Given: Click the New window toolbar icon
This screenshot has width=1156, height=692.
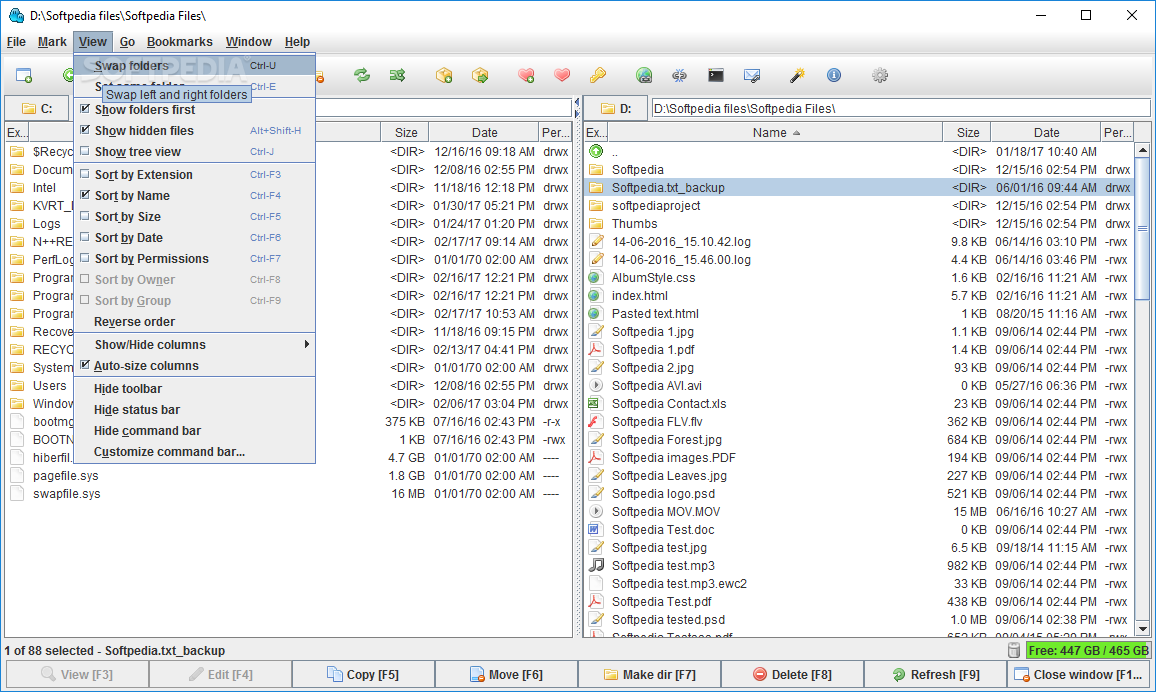Looking at the screenshot, I should point(24,75).
